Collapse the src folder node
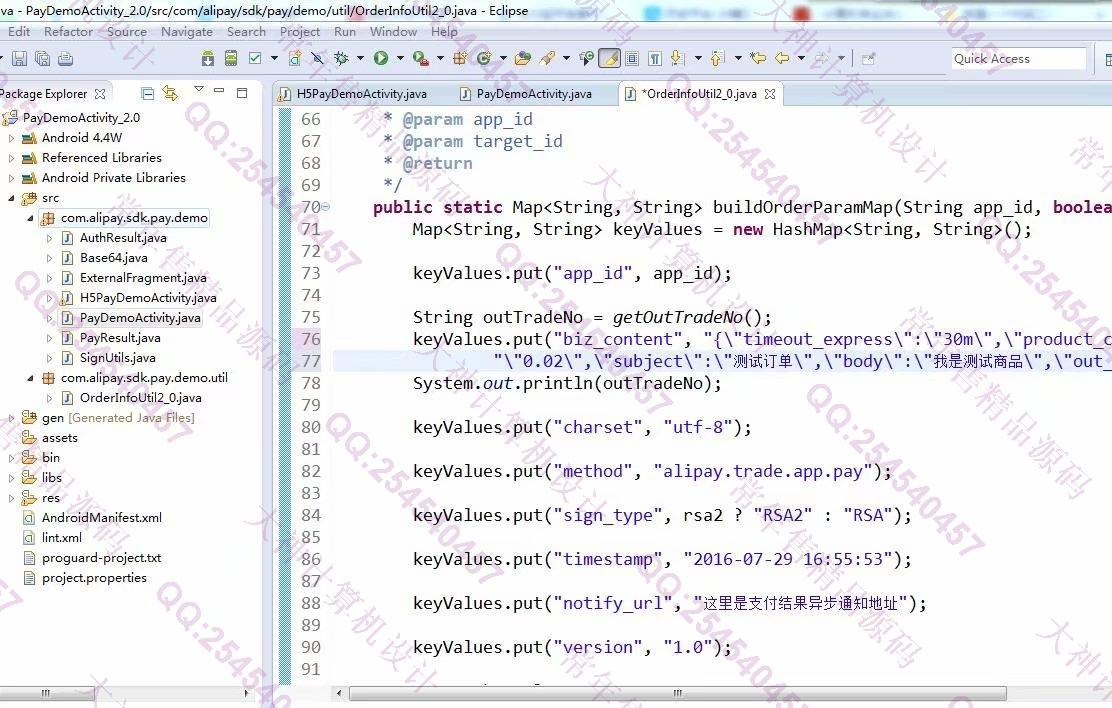 point(11,199)
